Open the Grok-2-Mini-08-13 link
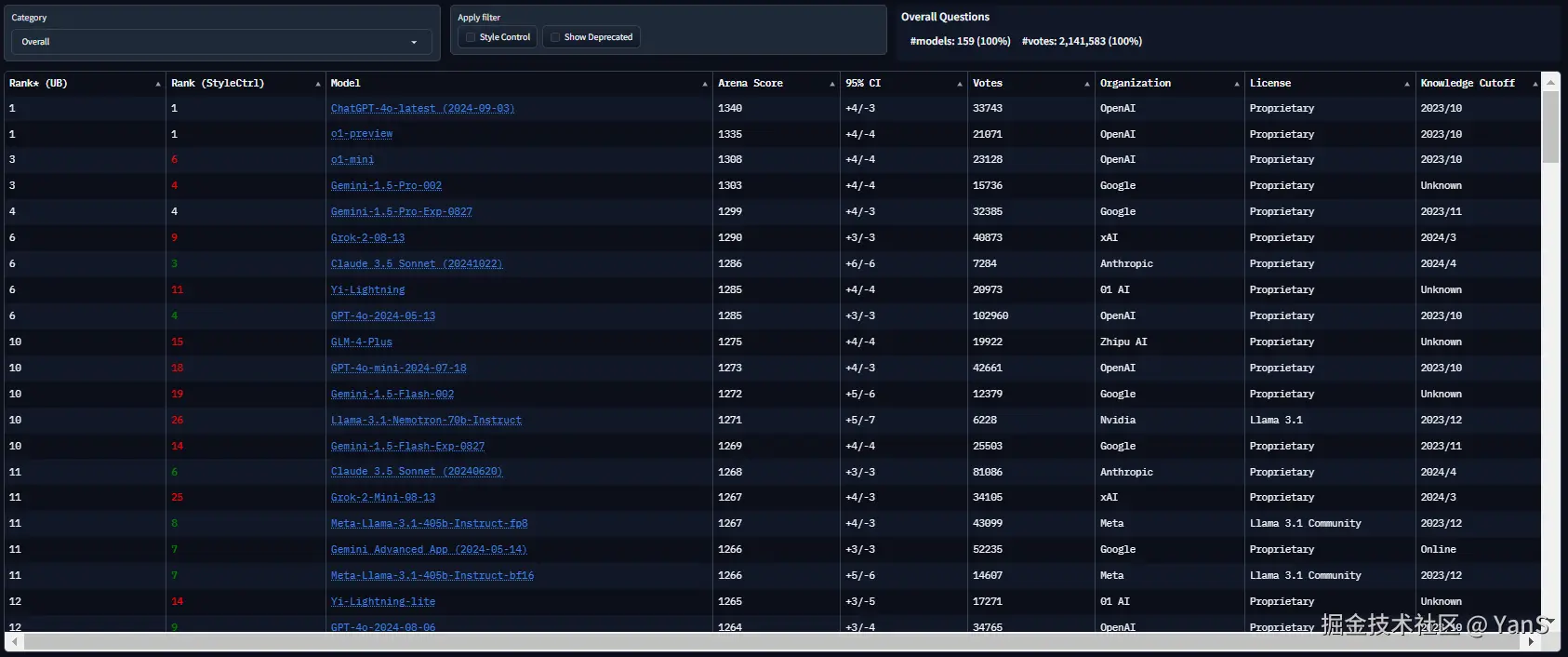 [x=383, y=498]
